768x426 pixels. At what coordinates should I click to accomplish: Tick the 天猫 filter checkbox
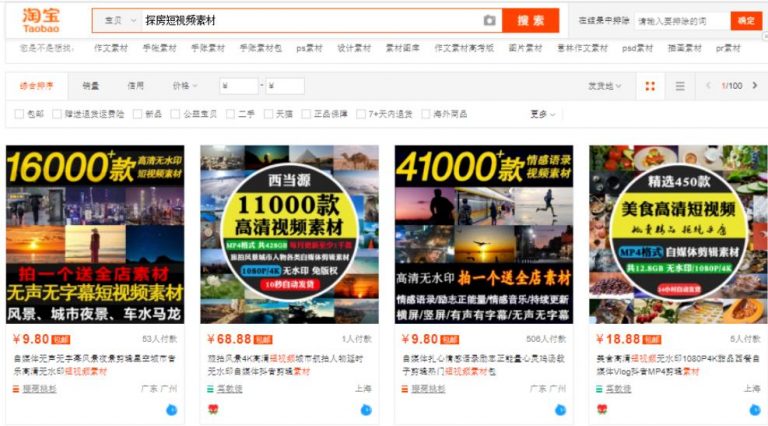pos(268,114)
